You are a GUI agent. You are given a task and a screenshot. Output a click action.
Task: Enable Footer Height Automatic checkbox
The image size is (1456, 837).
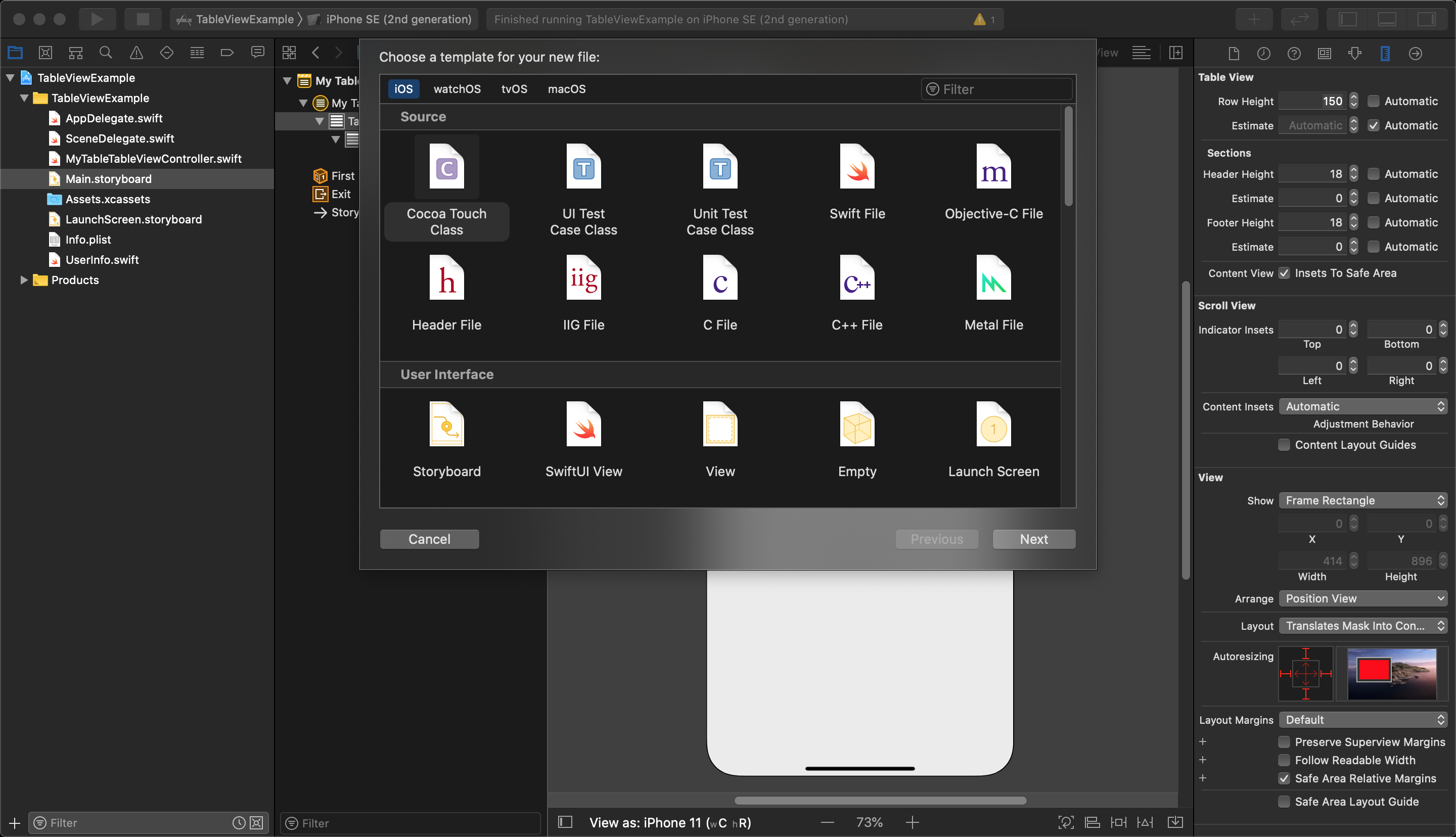point(1373,222)
